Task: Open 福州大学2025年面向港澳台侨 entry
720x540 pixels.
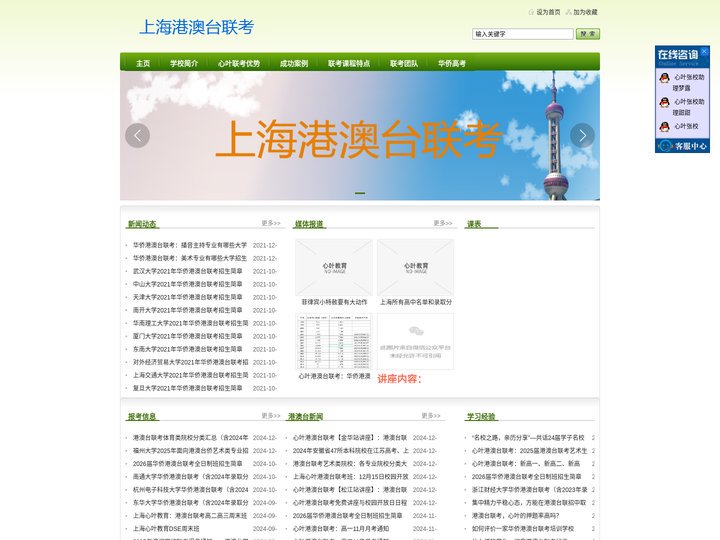Action: [191, 451]
